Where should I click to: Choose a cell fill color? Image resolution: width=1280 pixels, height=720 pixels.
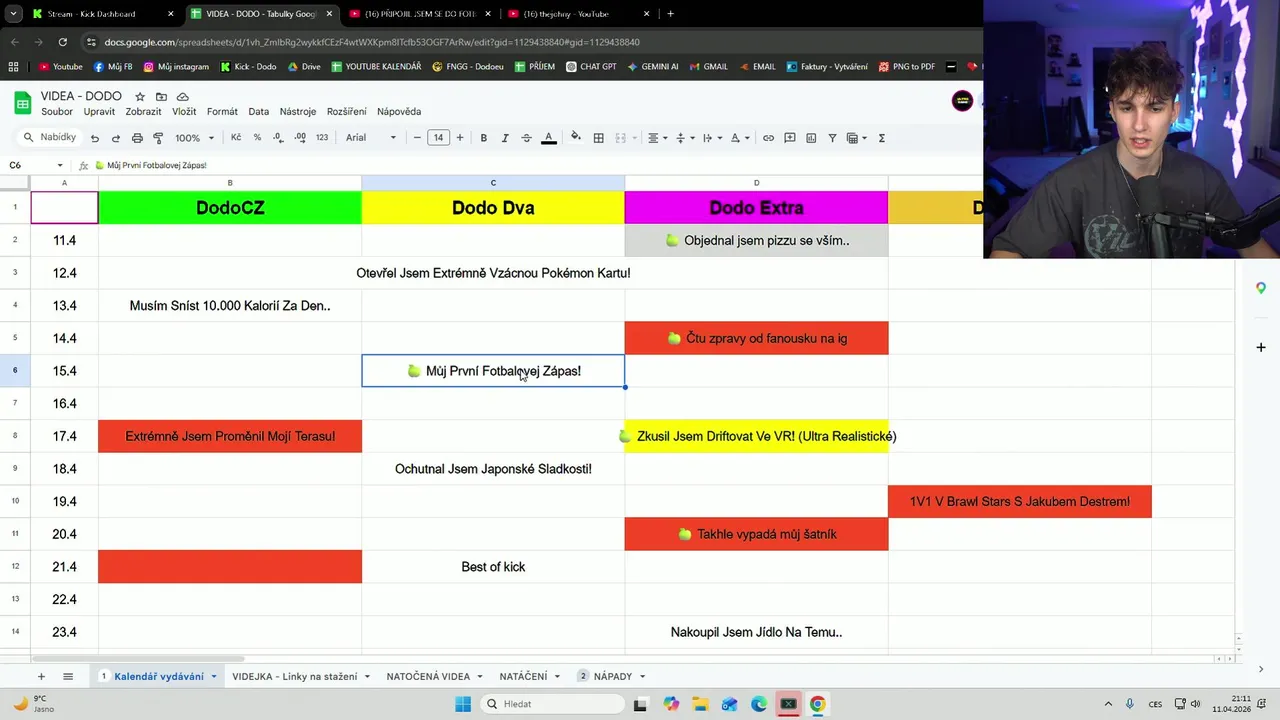(575, 138)
